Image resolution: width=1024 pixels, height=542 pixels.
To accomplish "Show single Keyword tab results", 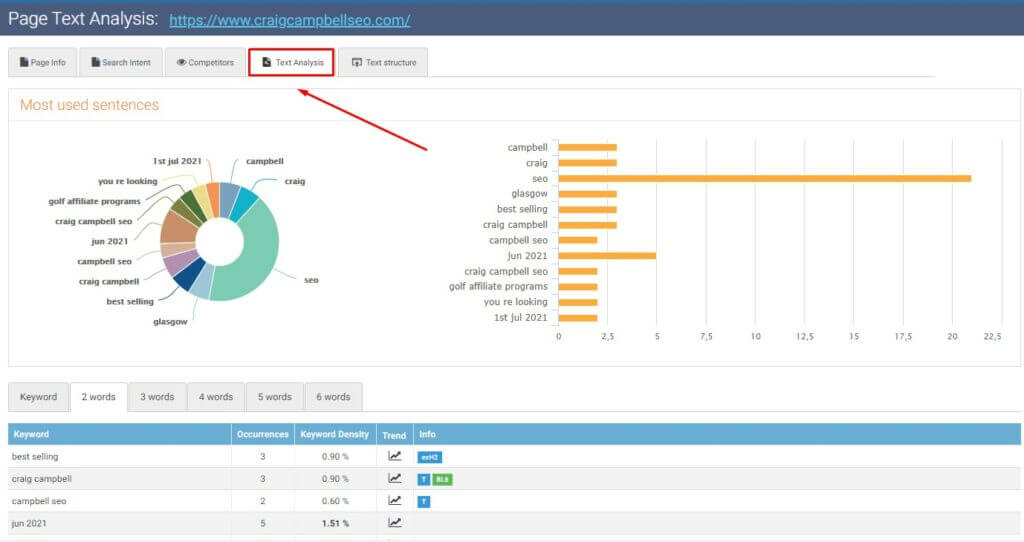I will 39,396.
